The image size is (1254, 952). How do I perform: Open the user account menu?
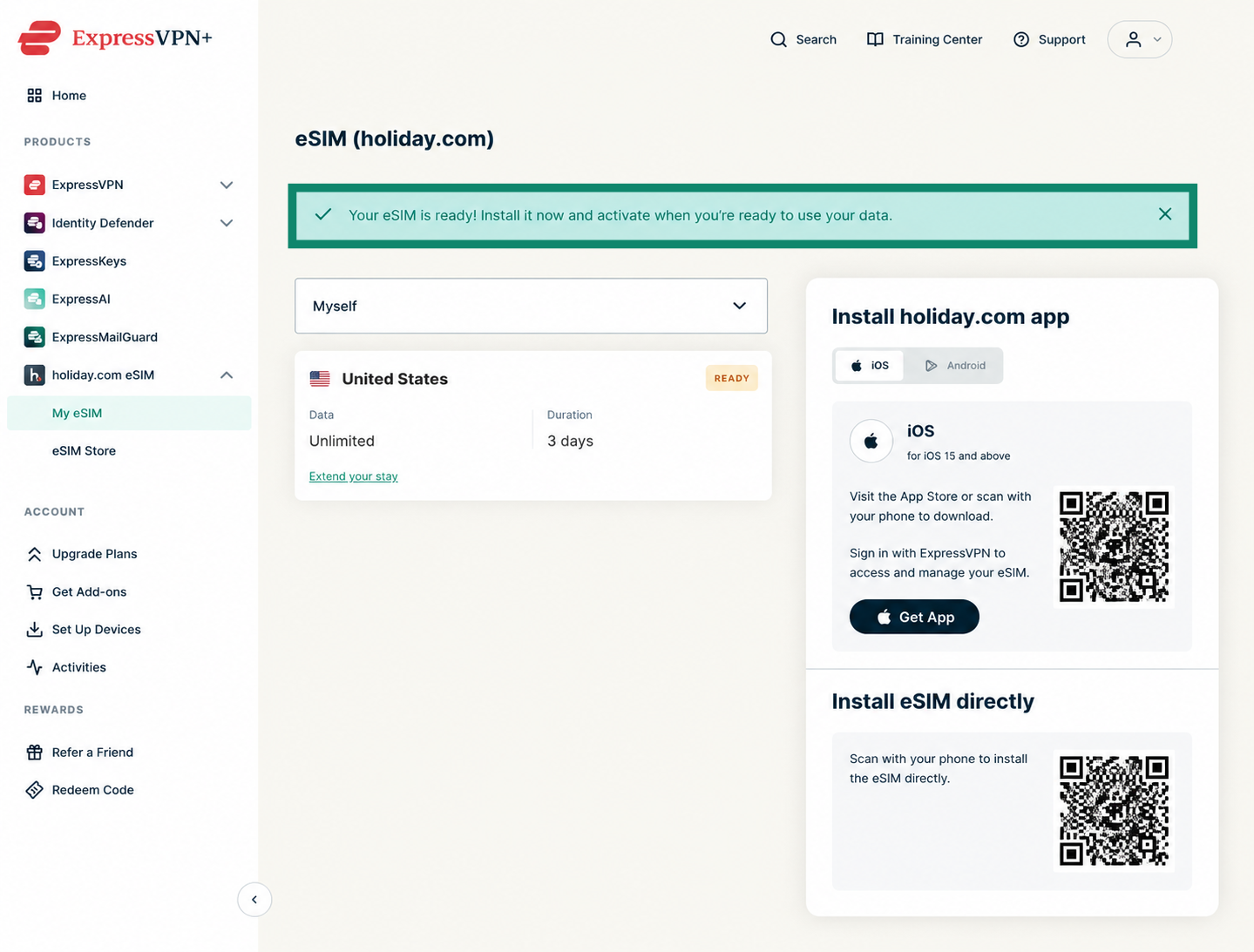pyautogui.click(x=1139, y=39)
